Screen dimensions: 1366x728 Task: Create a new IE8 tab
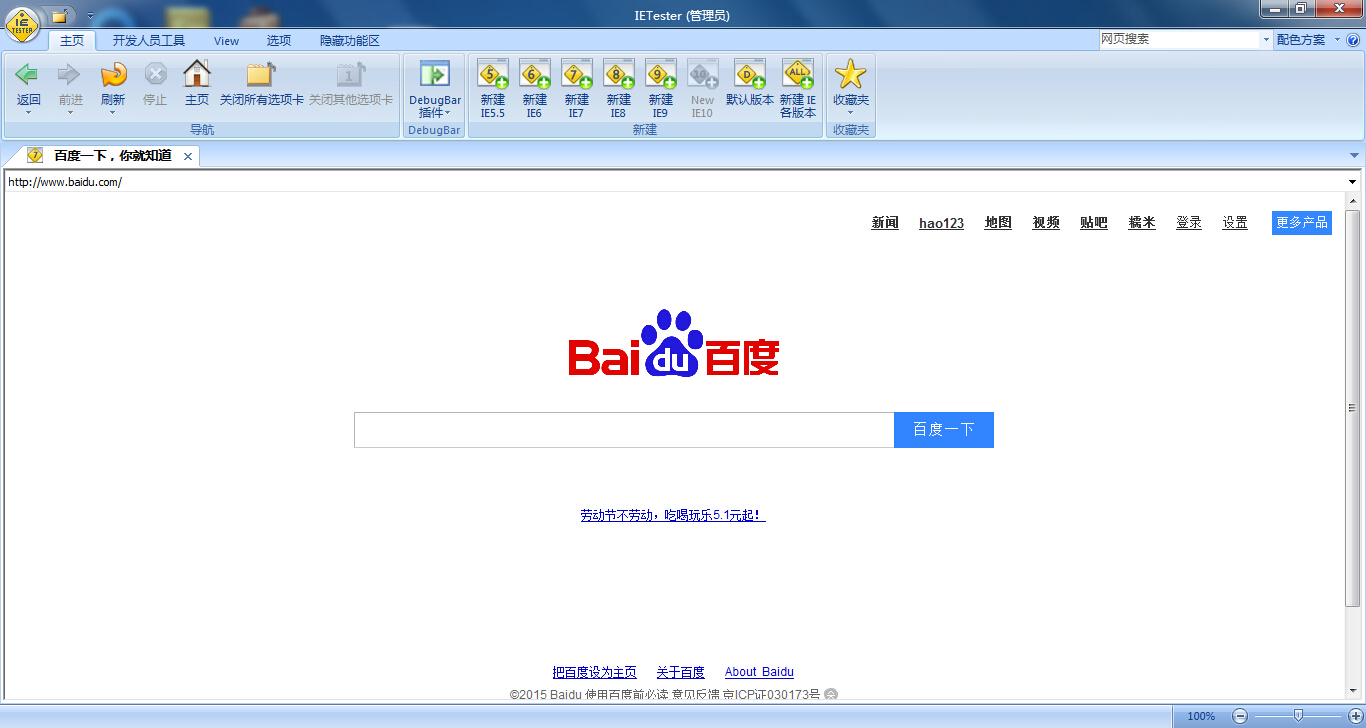pos(619,76)
